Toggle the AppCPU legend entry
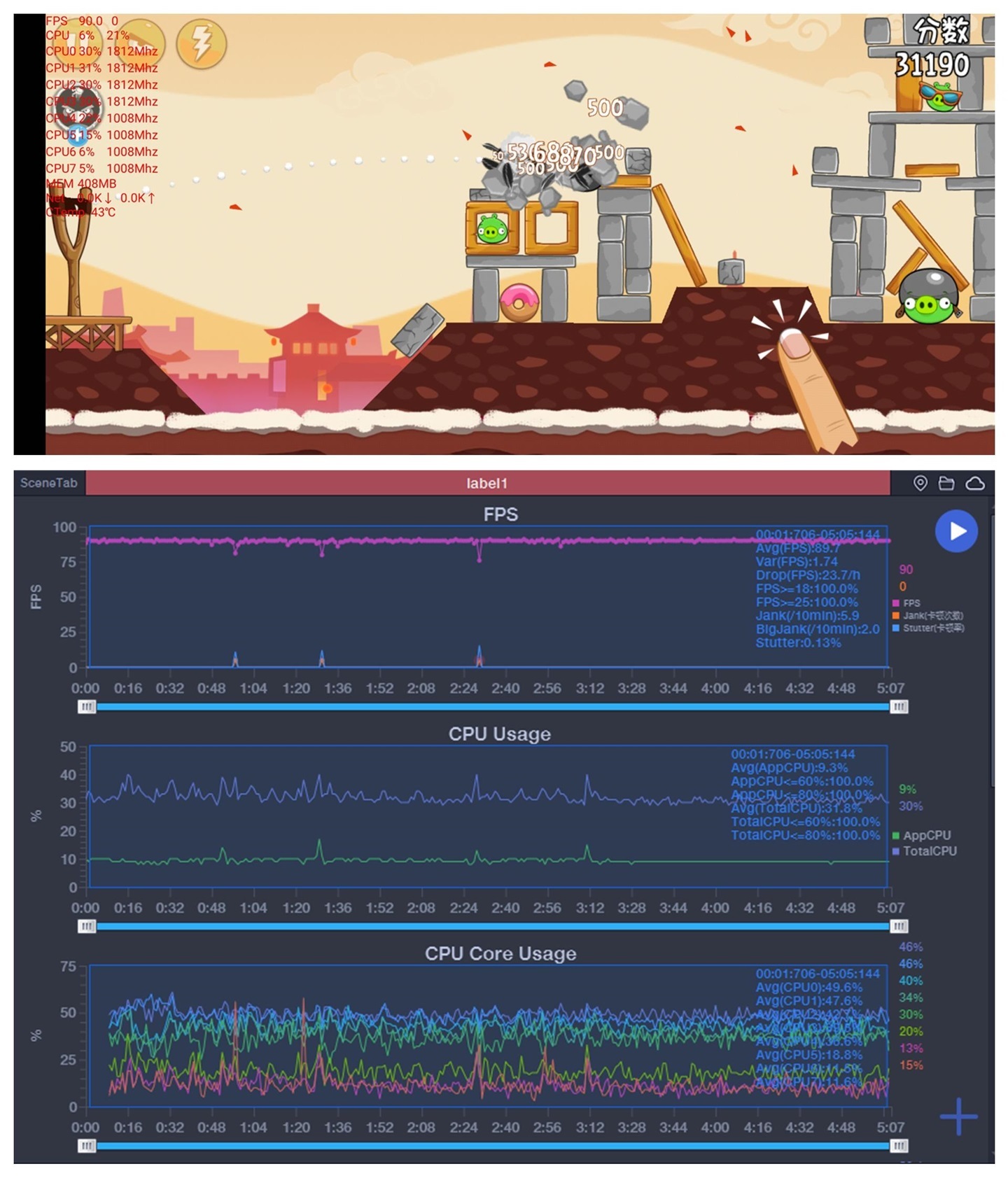The height and width of the screenshot is (1178, 1008). pyautogui.click(x=921, y=835)
